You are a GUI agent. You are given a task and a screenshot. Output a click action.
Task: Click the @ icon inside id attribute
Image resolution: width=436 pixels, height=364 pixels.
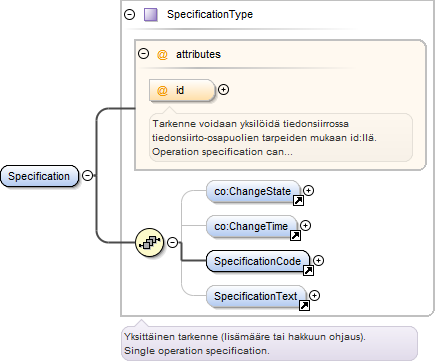point(162,90)
